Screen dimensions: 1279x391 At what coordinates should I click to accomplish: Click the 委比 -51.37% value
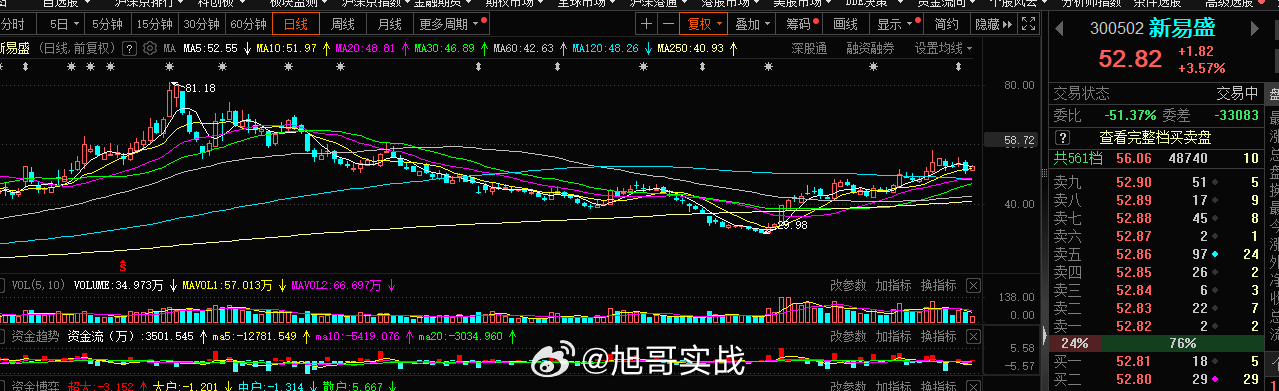click(x=1131, y=116)
